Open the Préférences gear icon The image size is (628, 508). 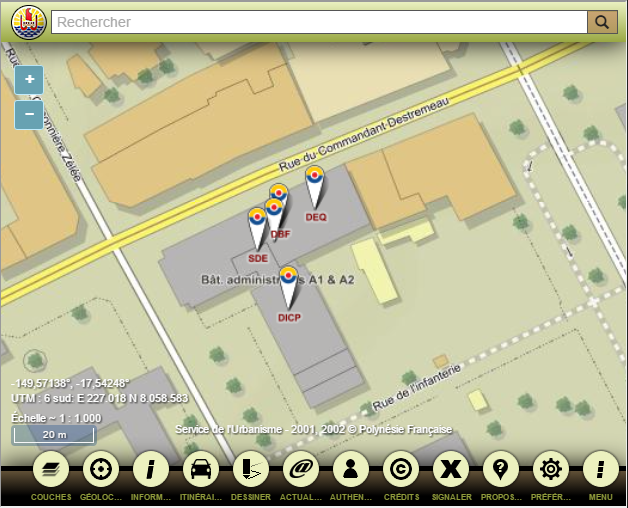(550, 469)
